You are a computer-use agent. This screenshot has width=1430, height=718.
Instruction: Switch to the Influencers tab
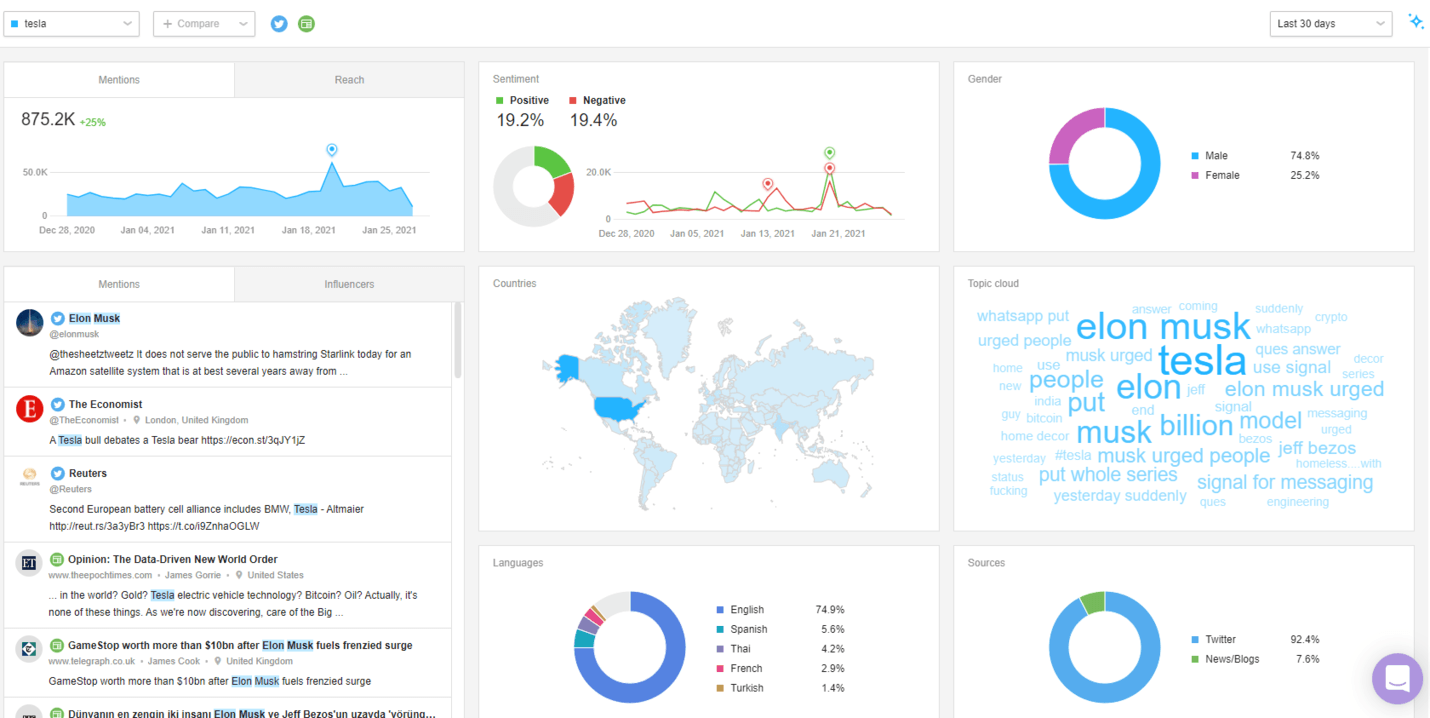tap(349, 284)
